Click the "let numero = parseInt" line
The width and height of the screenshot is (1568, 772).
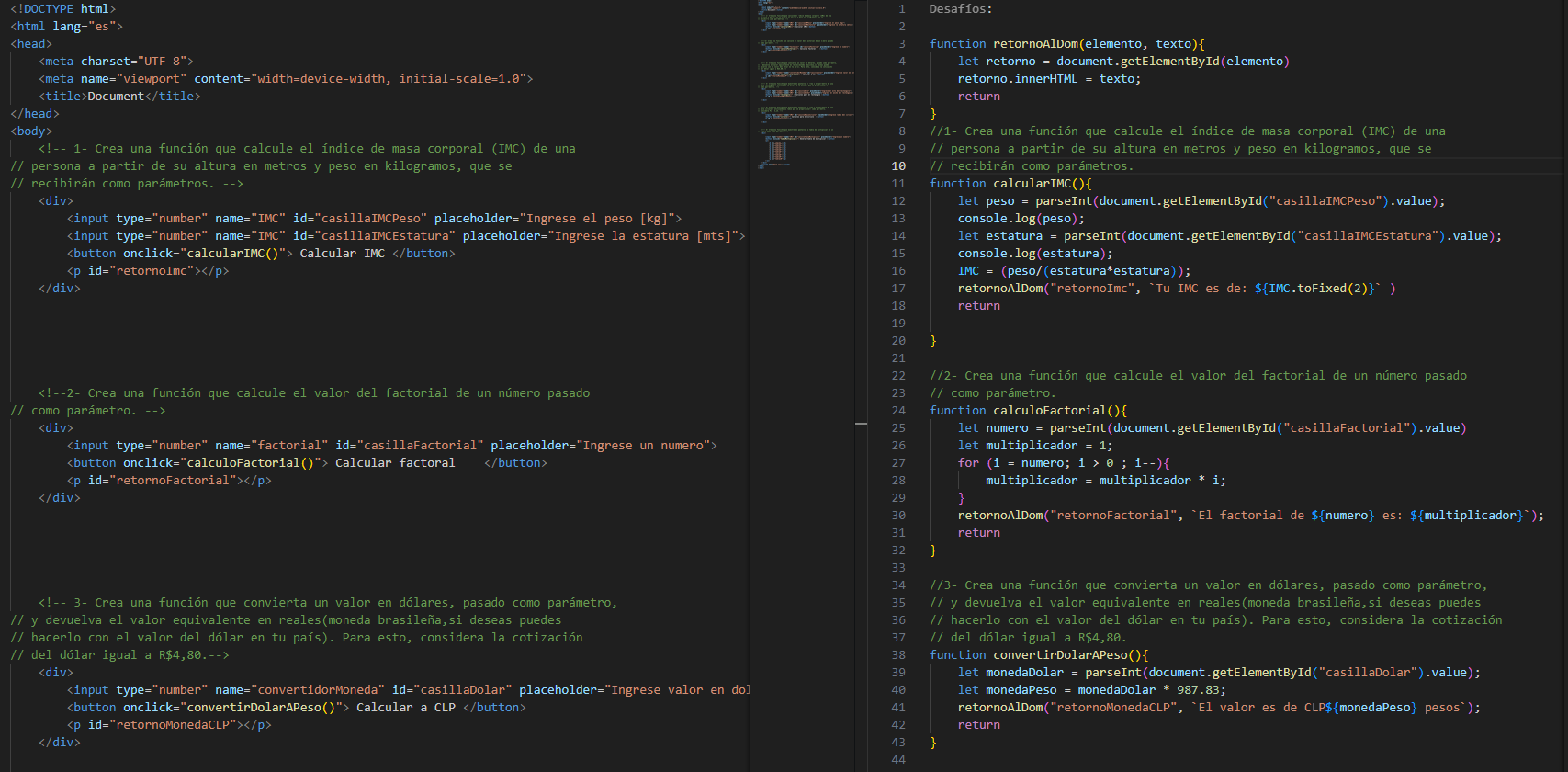point(1212,428)
